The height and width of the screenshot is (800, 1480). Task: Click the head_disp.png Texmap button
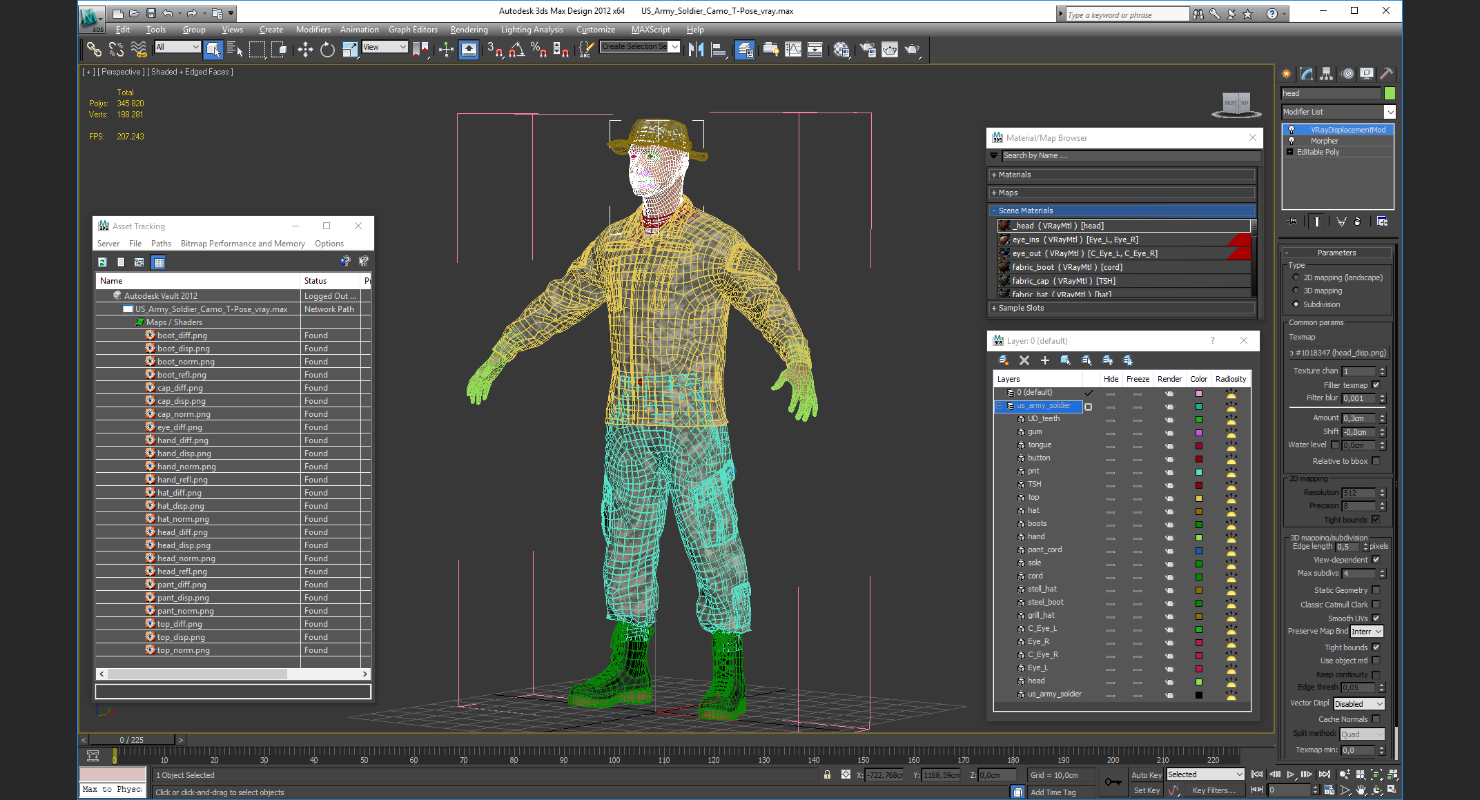tap(1337, 353)
